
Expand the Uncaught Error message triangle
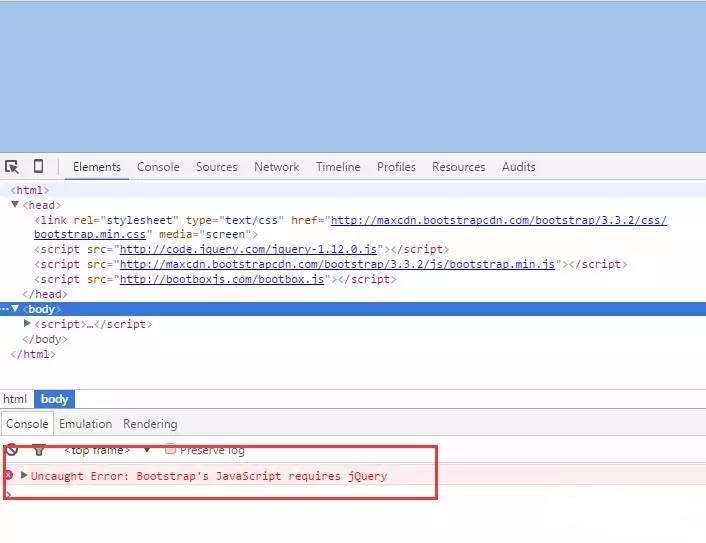coord(25,476)
